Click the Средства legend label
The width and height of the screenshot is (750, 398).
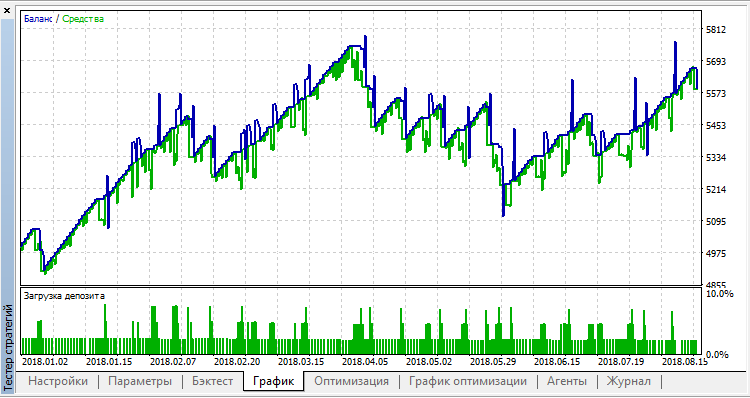[x=83, y=19]
